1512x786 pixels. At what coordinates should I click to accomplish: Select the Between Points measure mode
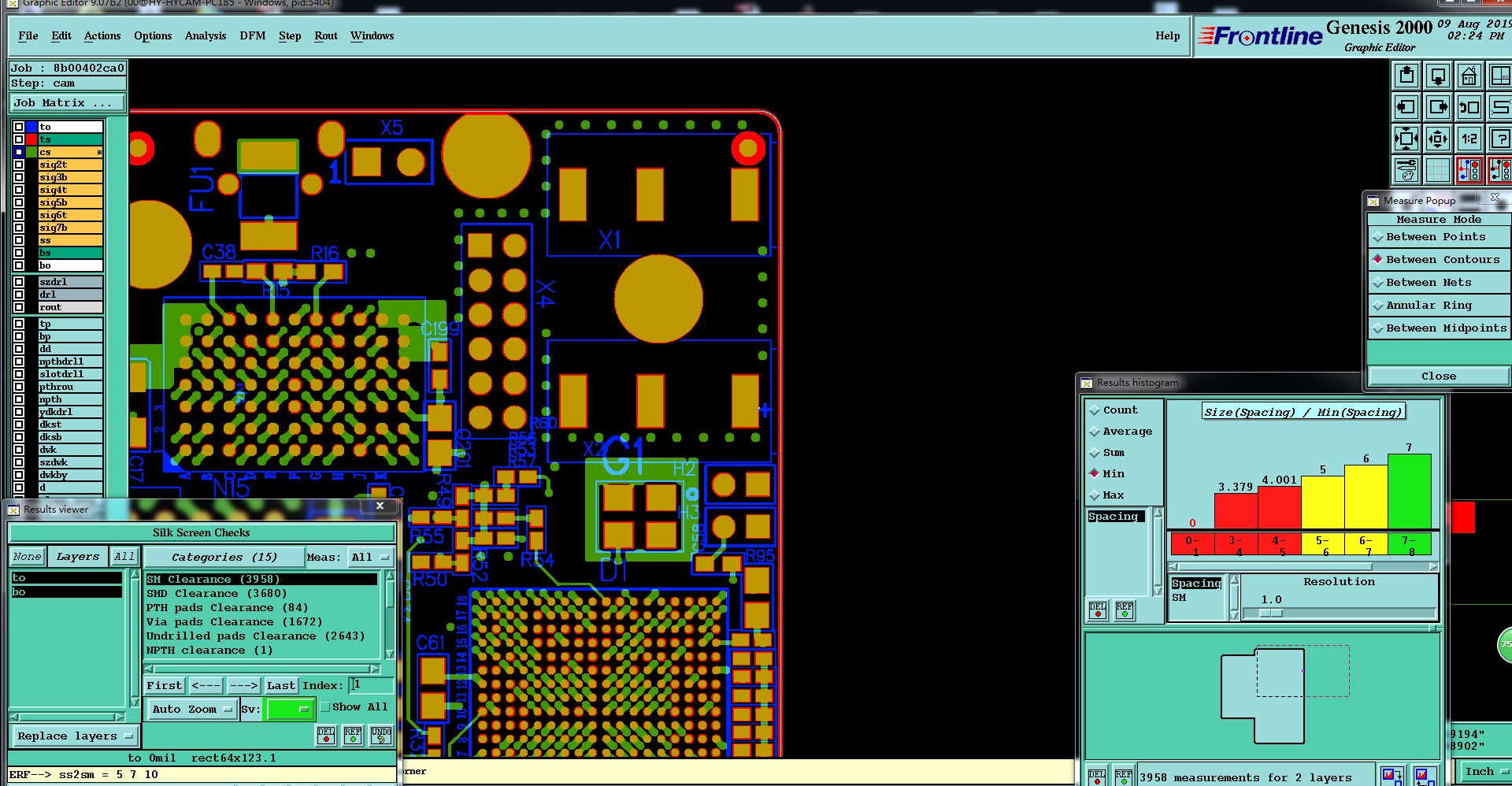click(x=1439, y=237)
